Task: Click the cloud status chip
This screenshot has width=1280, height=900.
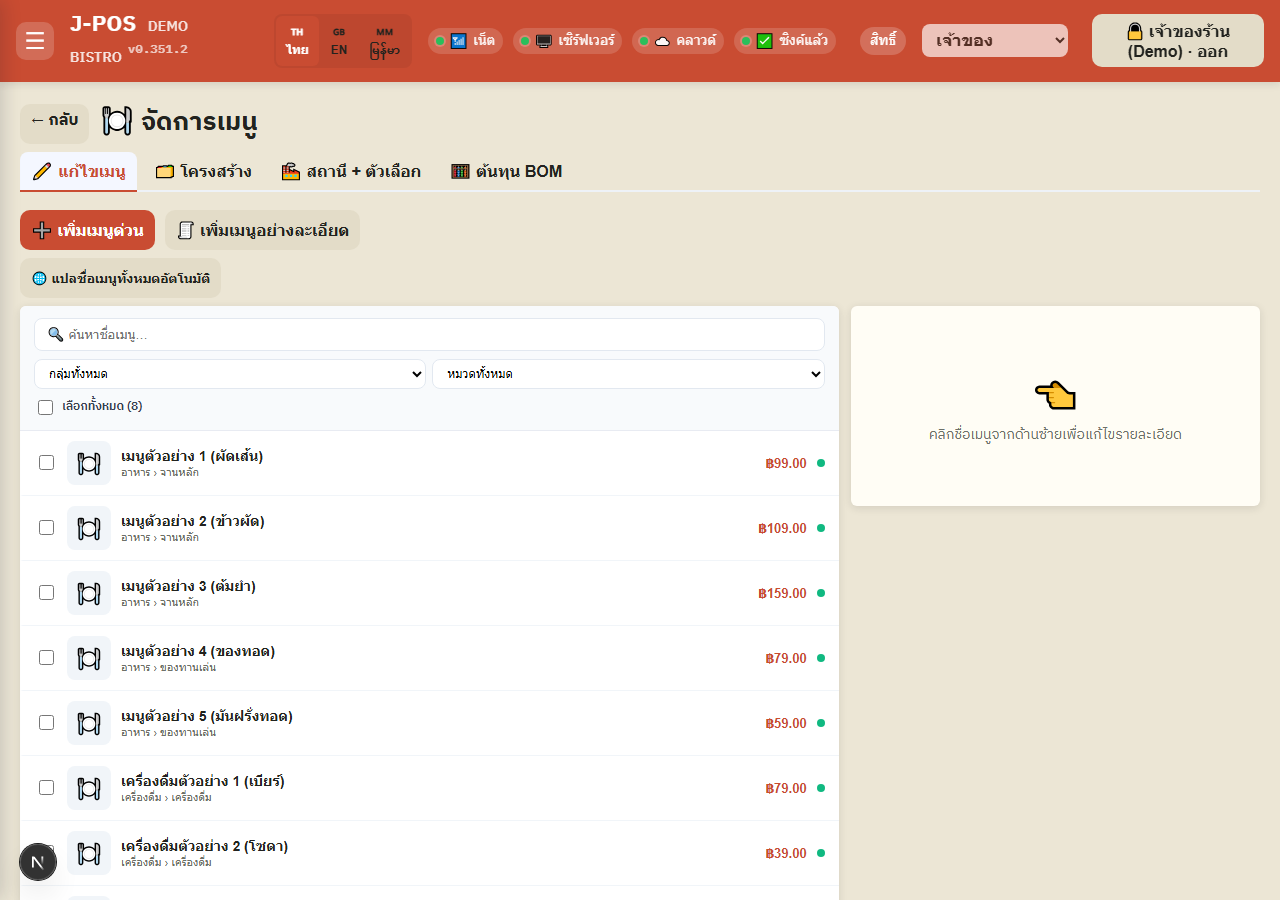Action: coord(678,41)
